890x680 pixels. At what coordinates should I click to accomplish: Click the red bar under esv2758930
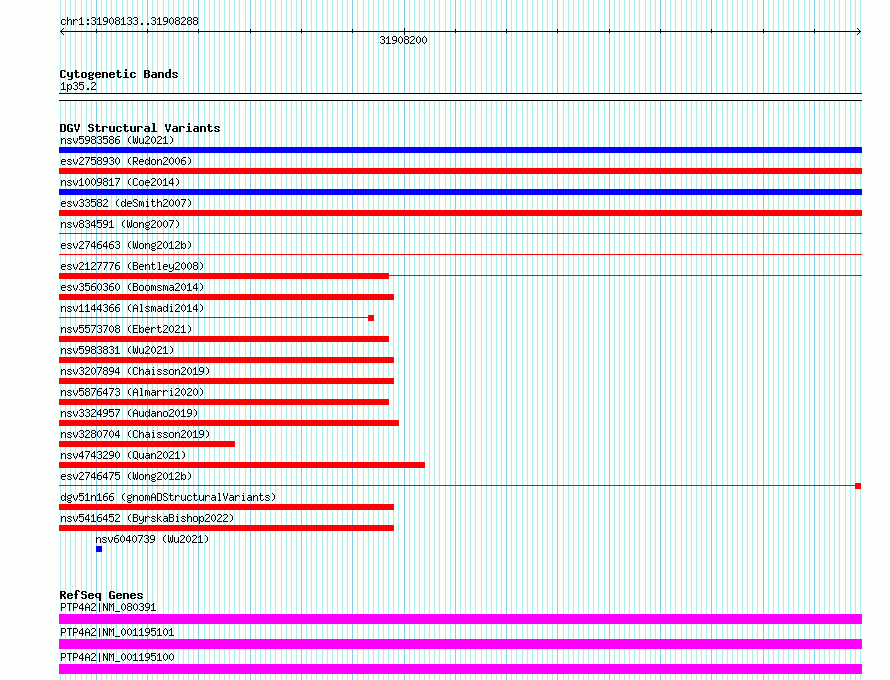pos(460,171)
